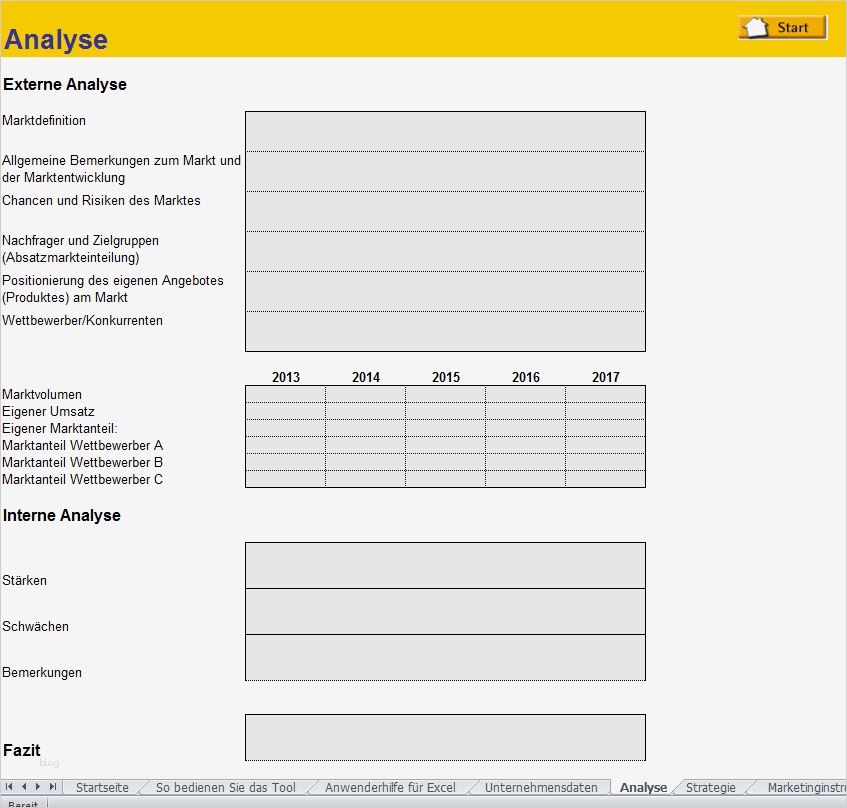Image resolution: width=847 pixels, height=808 pixels.
Task: Select the Analyse sheet tab
Action: point(643,787)
